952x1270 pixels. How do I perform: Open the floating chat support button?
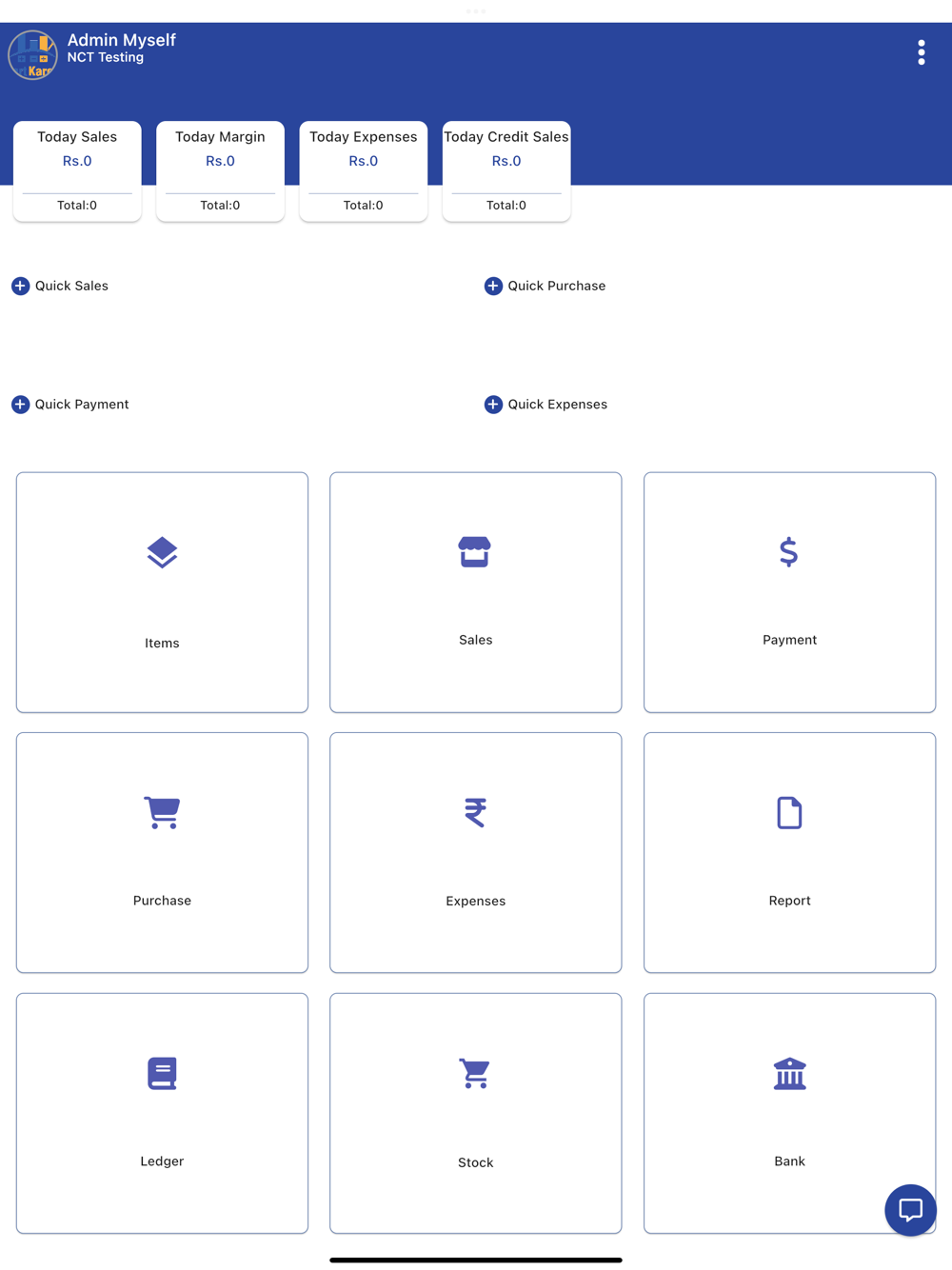tap(910, 1210)
